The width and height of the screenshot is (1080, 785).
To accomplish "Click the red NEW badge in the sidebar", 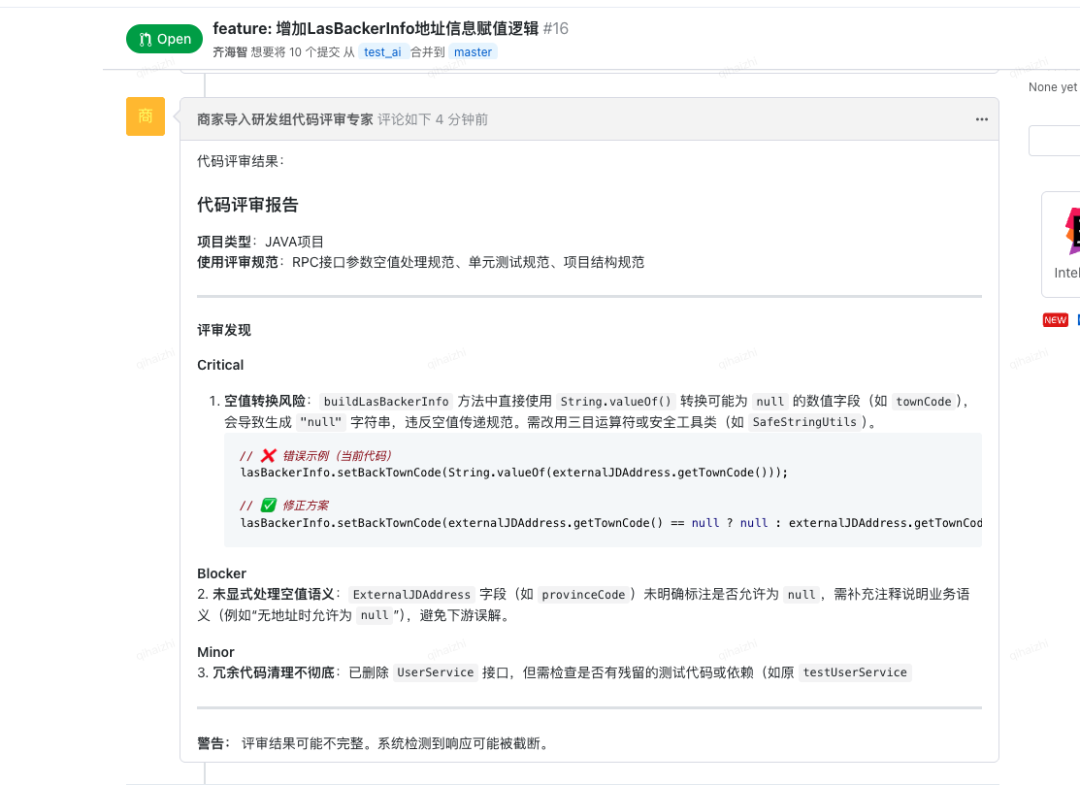I will coord(1055,320).
